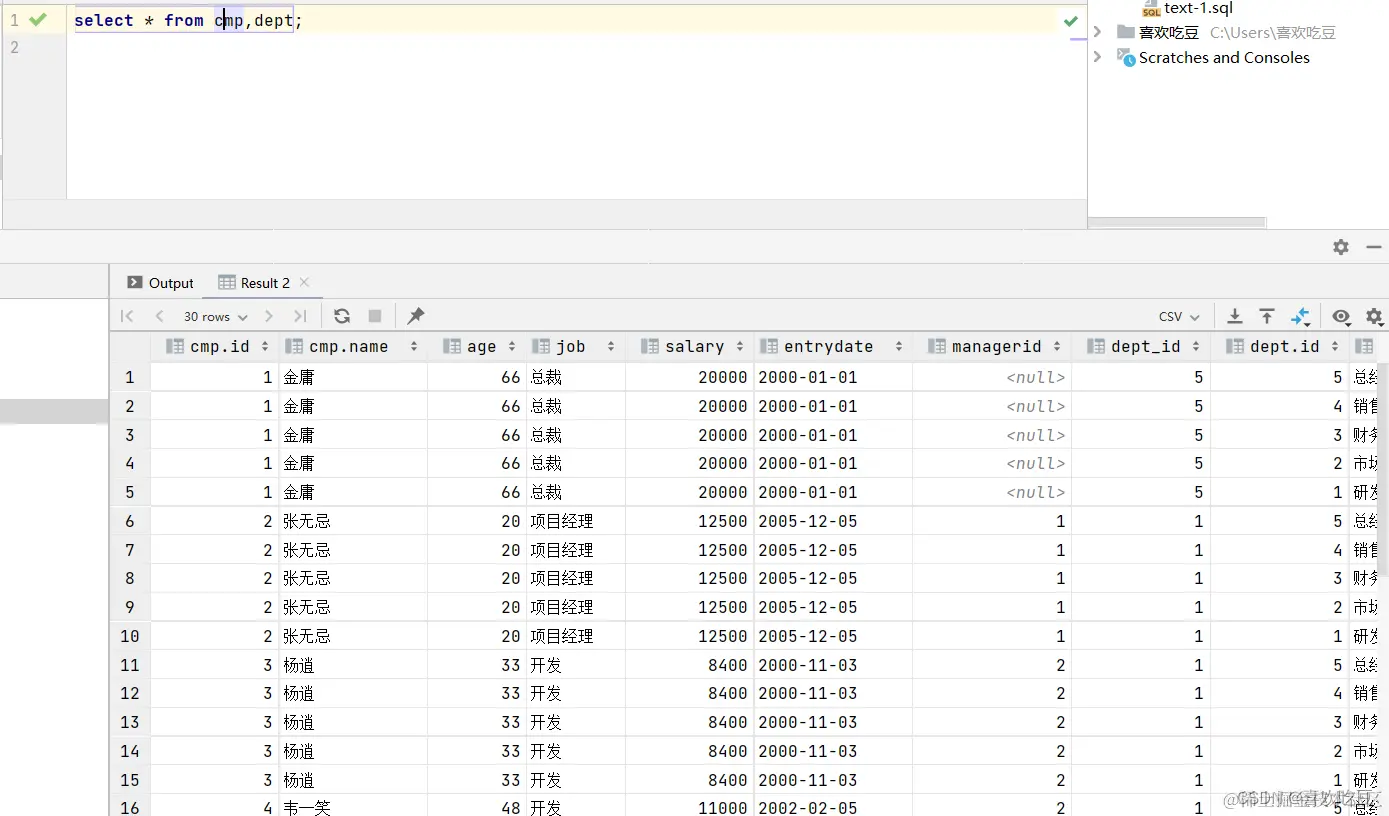Image resolution: width=1389 pixels, height=816 pixels.
Task: Expand the 喜欢吃豆 folder arrow
Action: coord(1098,32)
